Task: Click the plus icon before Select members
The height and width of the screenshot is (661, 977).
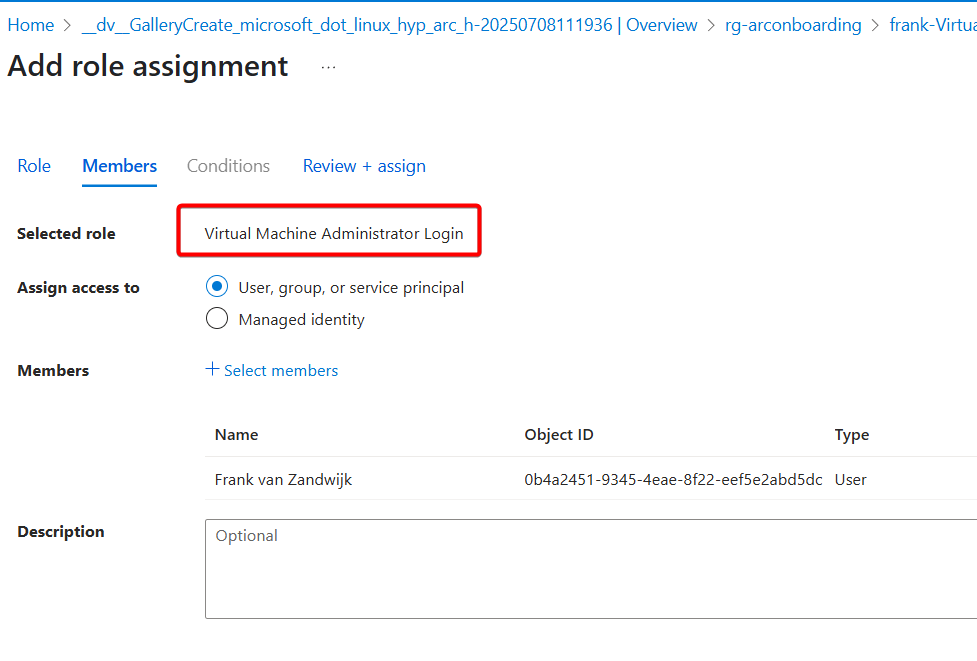Action: pos(212,369)
